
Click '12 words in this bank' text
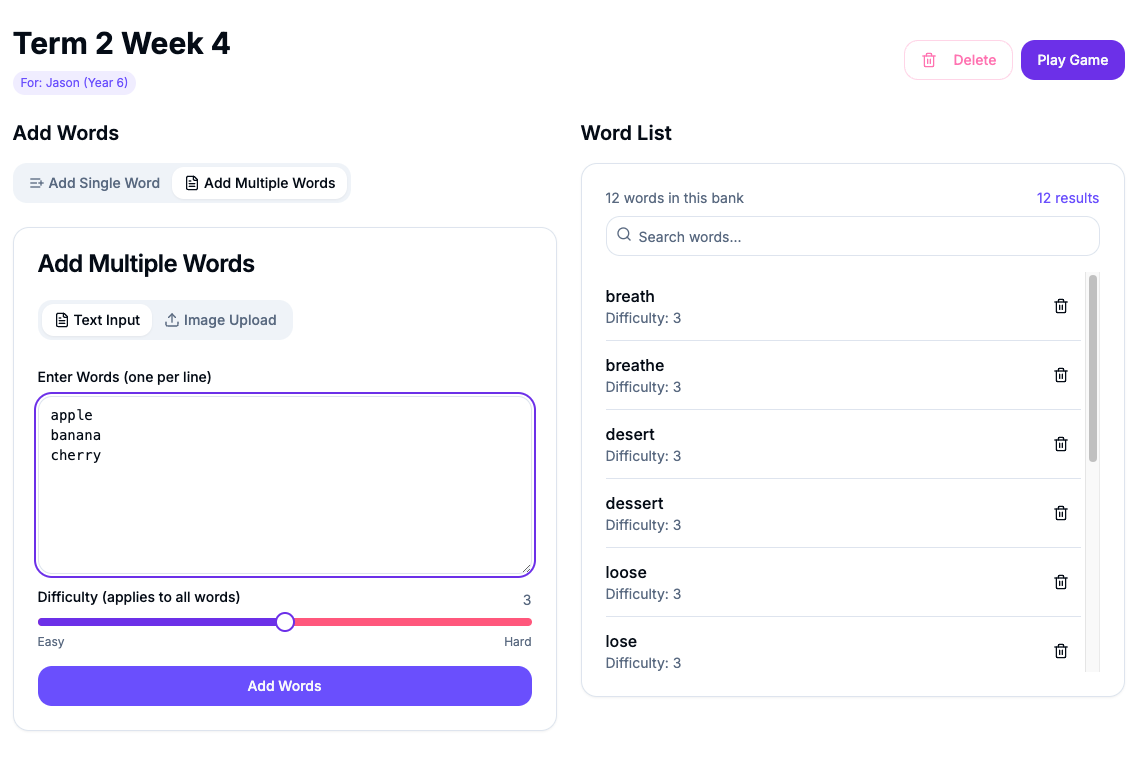pyautogui.click(x=675, y=198)
